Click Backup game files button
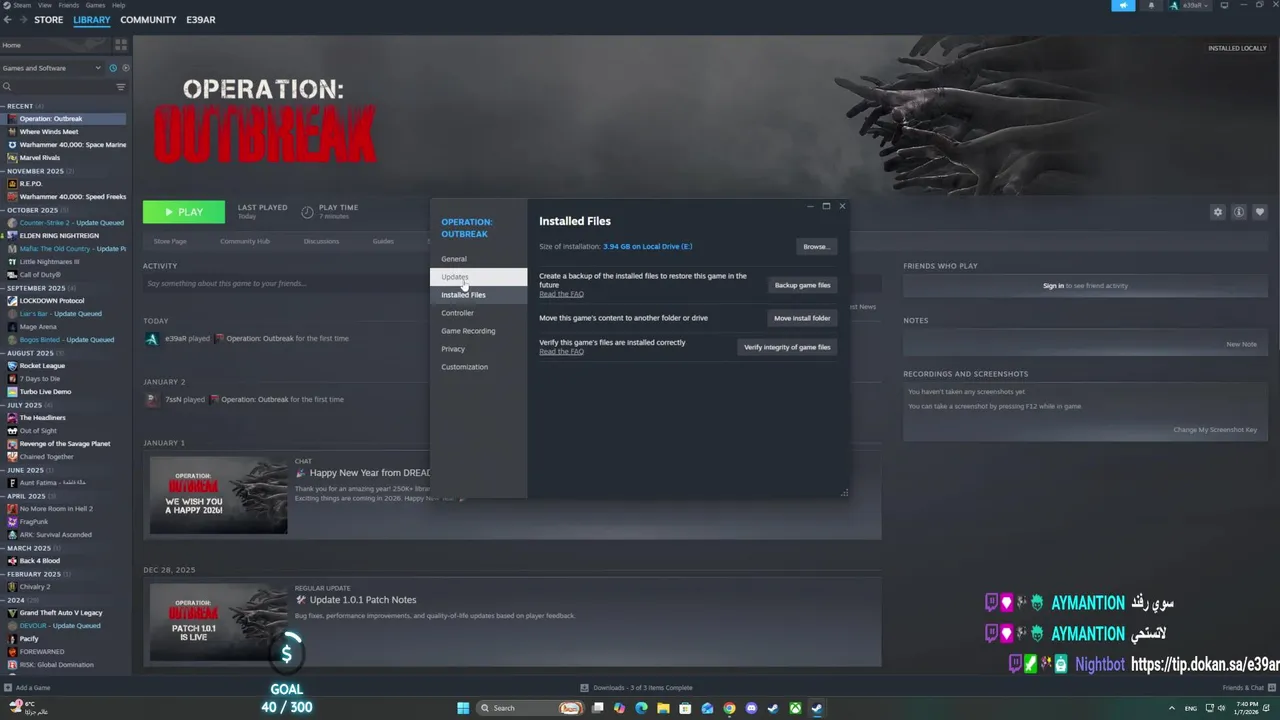 coord(802,285)
